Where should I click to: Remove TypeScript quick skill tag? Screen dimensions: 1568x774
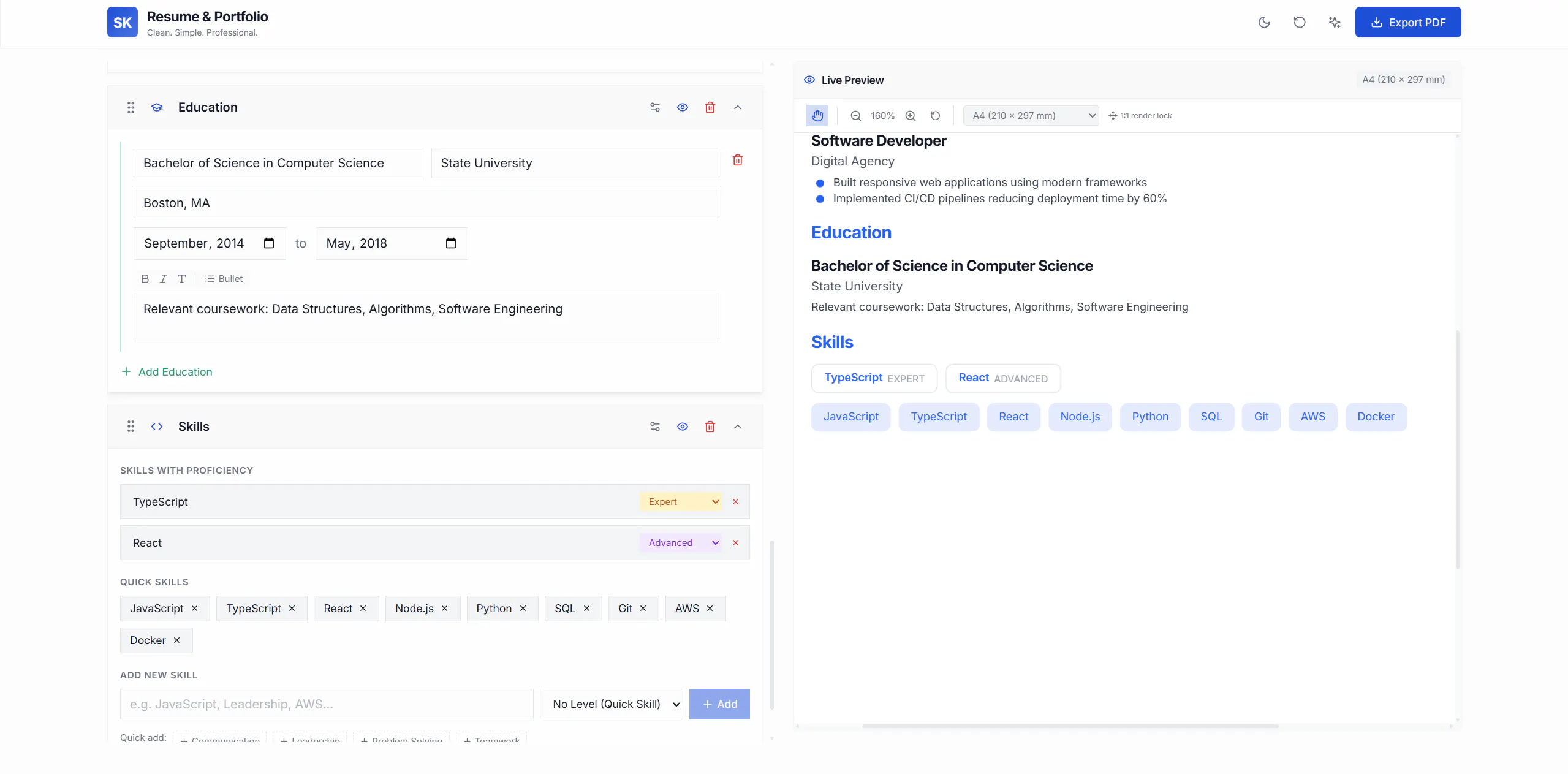pos(292,609)
